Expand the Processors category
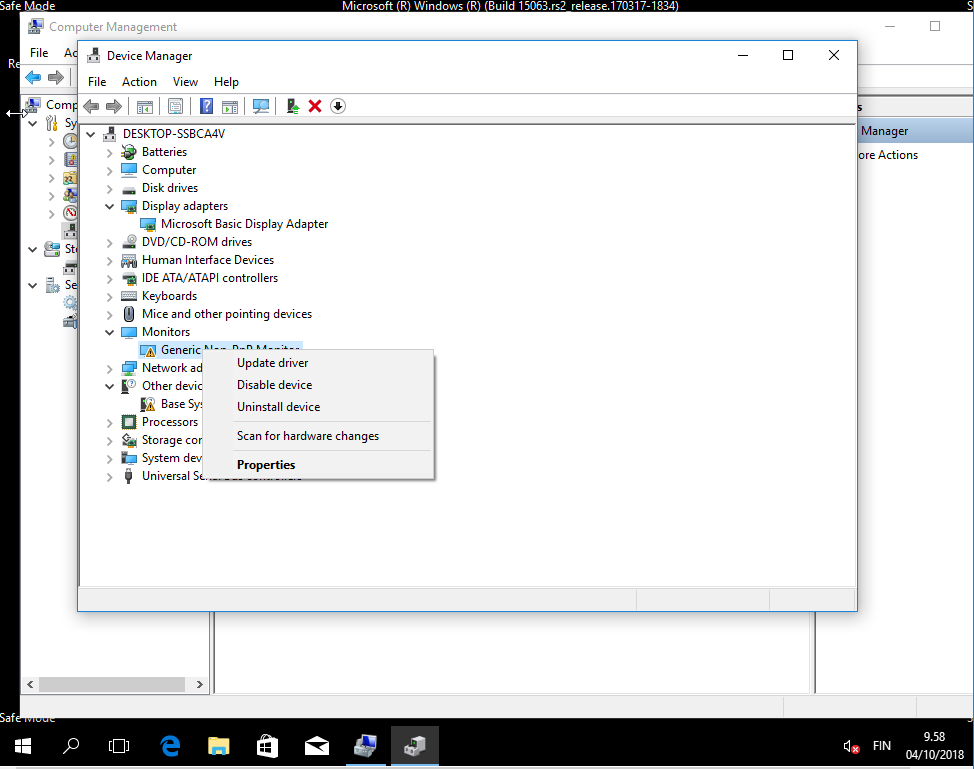 (109, 423)
